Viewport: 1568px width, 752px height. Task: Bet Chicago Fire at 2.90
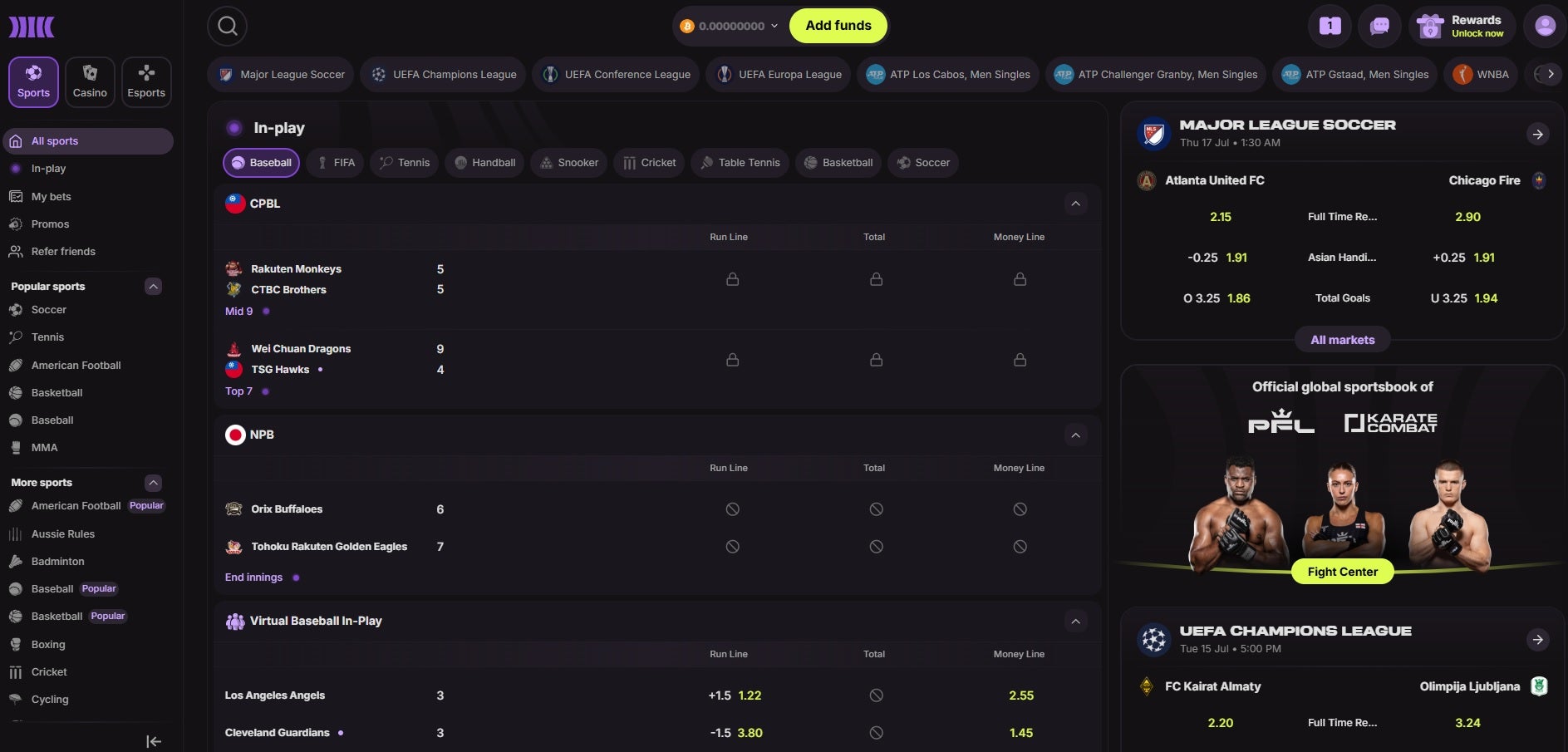[1467, 217]
